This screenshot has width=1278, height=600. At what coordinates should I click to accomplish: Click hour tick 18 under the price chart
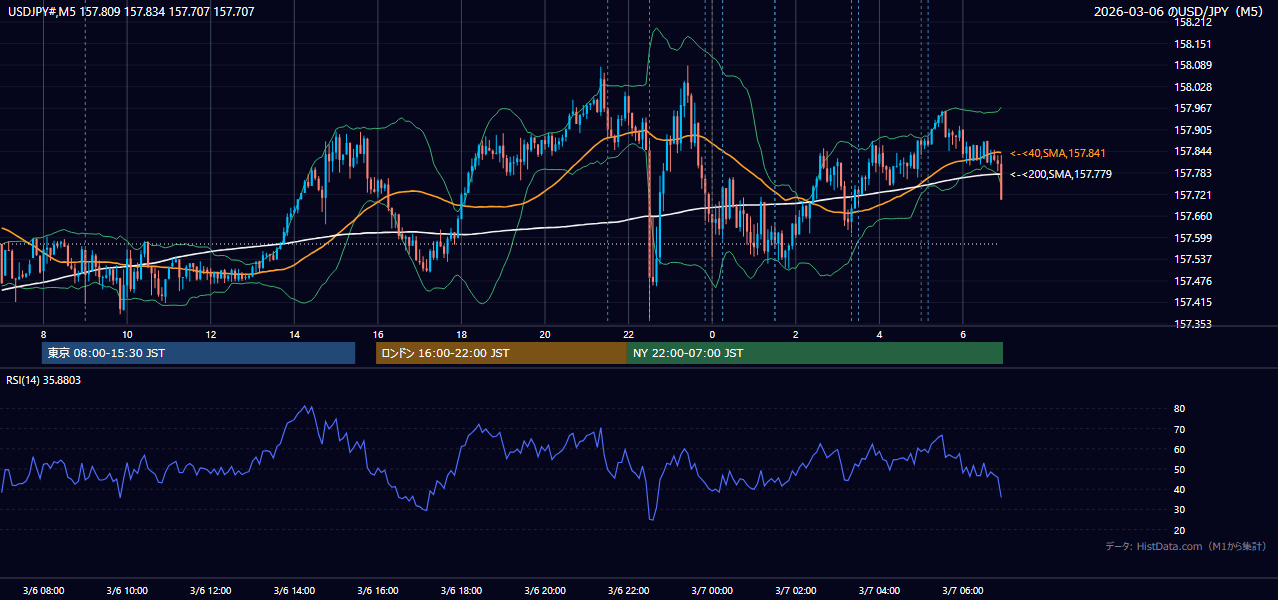tap(461, 334)
